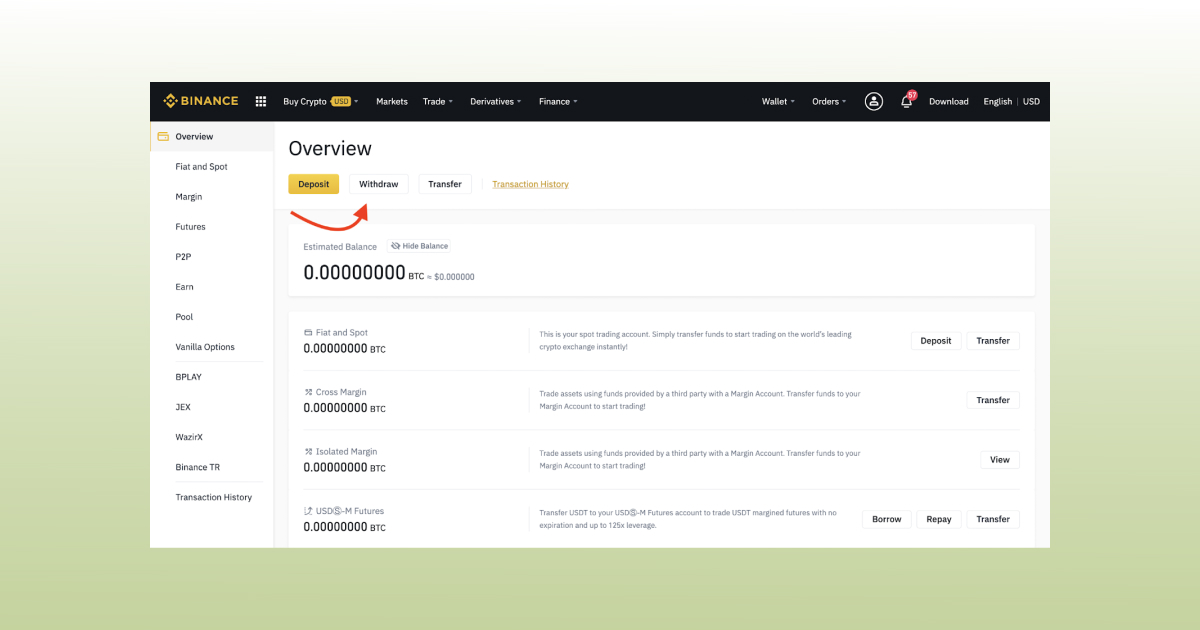Viewport: 1200px width, 630px height.
Task: Click Borrow for USDⓈ-M Futures
Action: click(x=886, y=519)
